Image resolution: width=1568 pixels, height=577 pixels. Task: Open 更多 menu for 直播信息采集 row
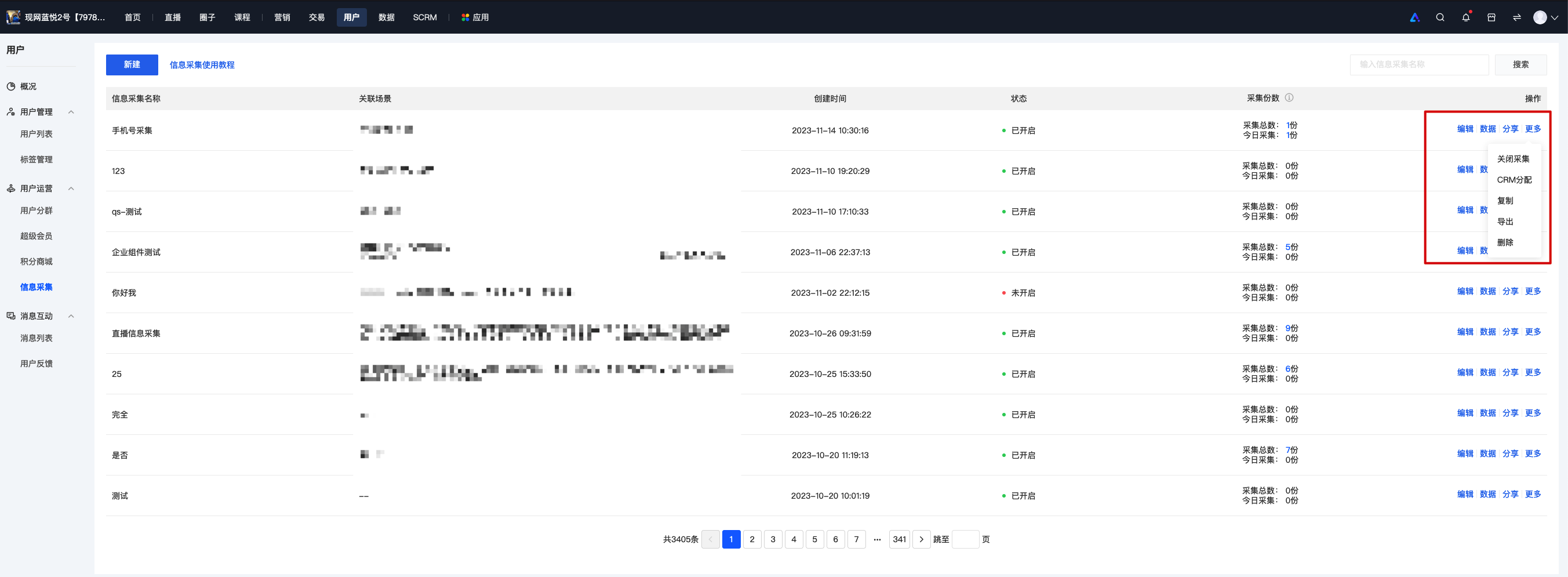[x=1533, y=332]
